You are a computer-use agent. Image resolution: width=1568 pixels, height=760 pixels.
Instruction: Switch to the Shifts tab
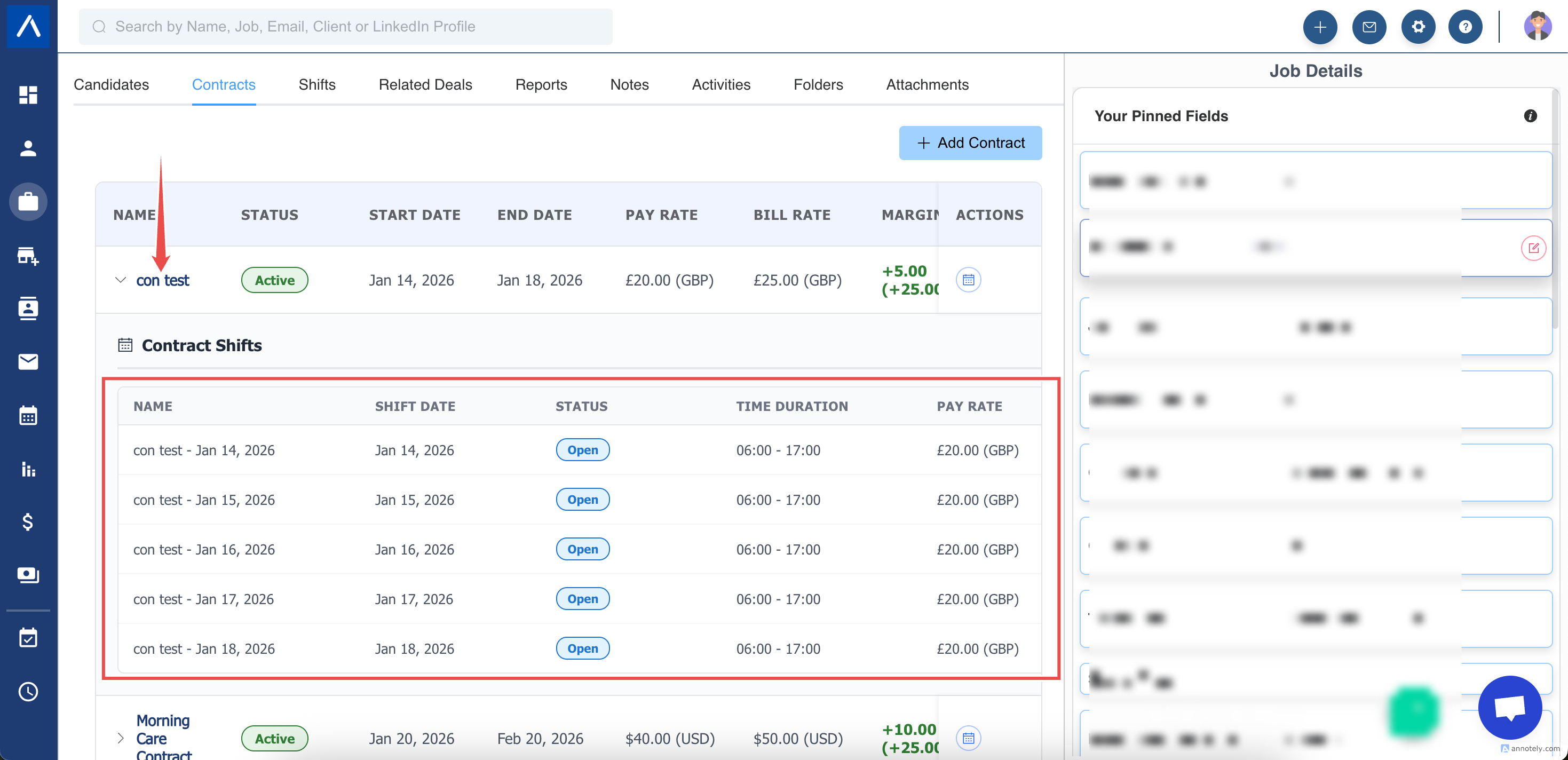(x=316, y=84)
